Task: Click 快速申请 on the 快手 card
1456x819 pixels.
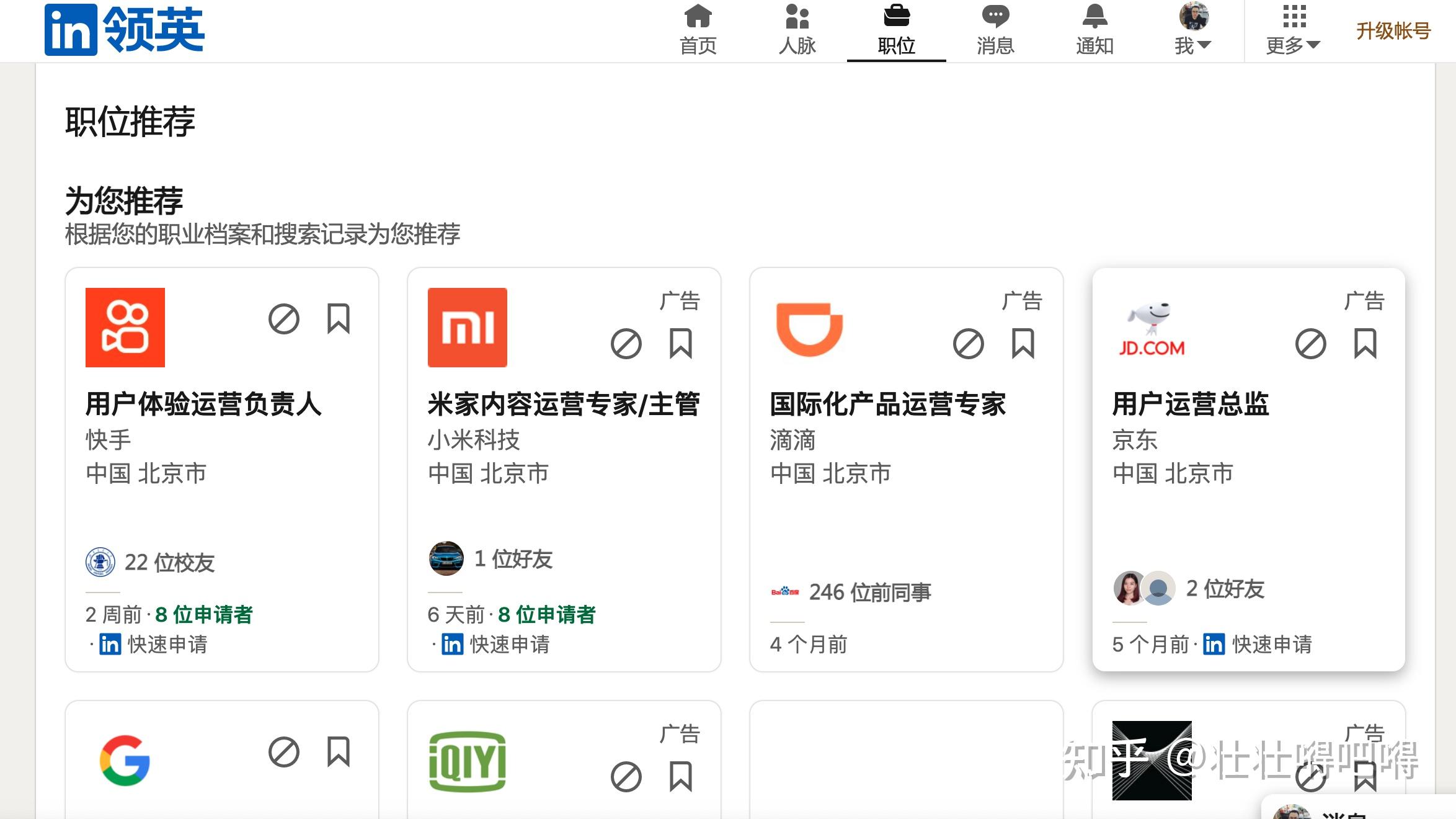Action: coord(167,645)
